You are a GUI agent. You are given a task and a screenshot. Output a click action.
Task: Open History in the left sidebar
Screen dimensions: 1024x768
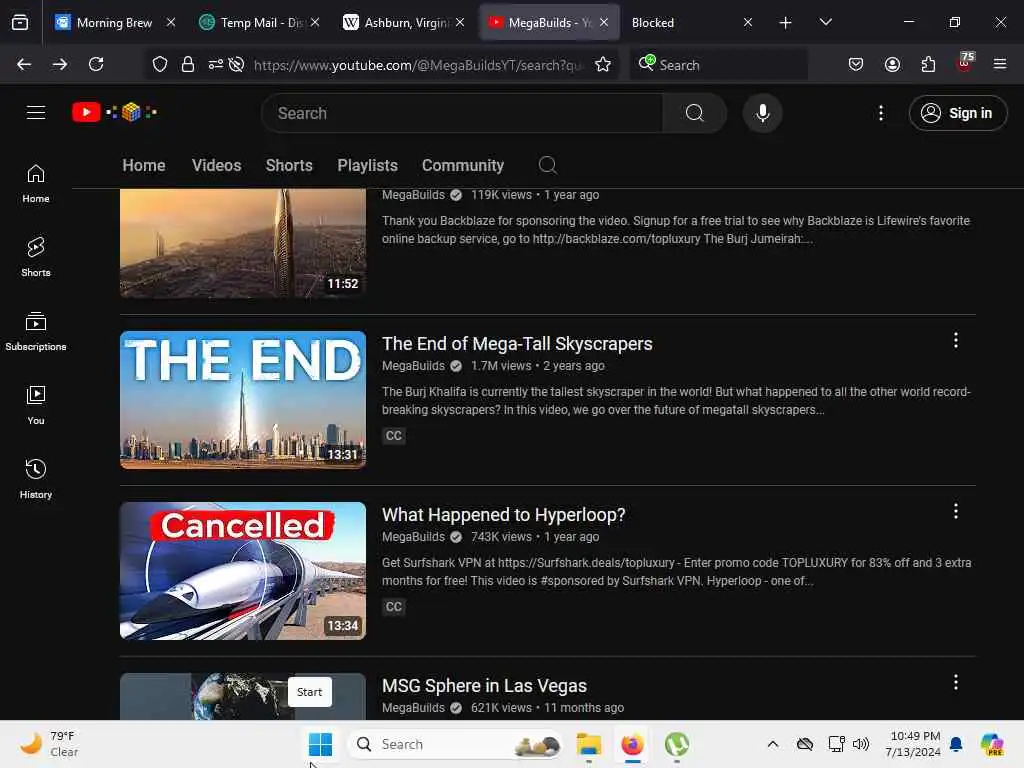click(x=36, y=479)
